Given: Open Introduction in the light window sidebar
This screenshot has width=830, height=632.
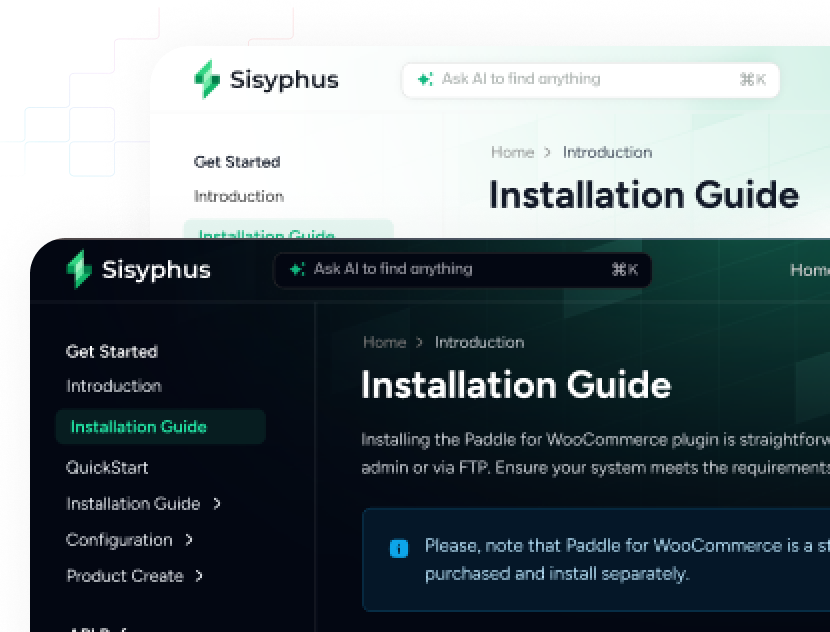Looking at the screenshot, I should [x=239, y=196].
